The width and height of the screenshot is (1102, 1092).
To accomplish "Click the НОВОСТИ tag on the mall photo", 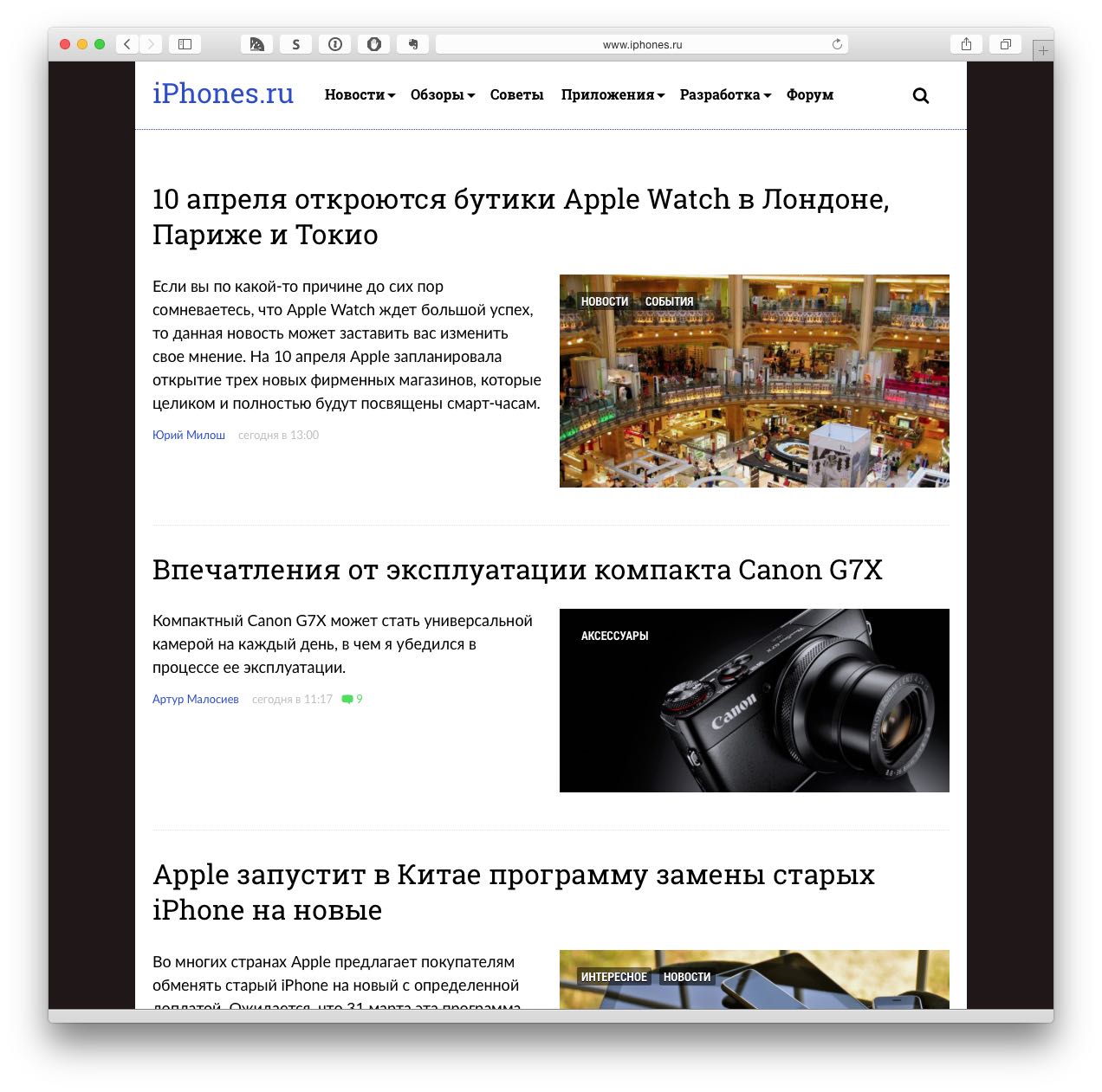I will click(x=605, y=301).
